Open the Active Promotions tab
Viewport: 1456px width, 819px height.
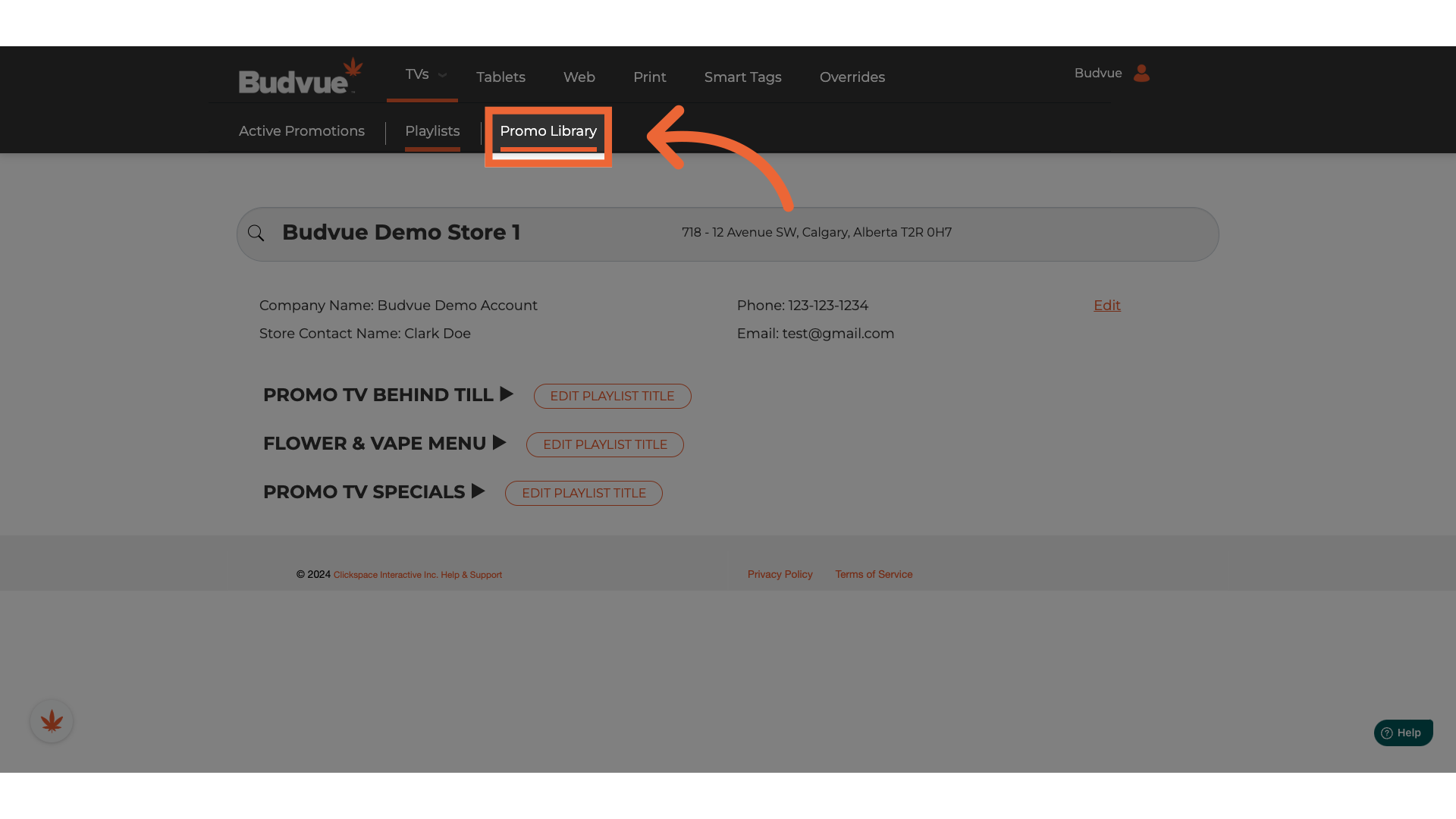tap(302, 131)
